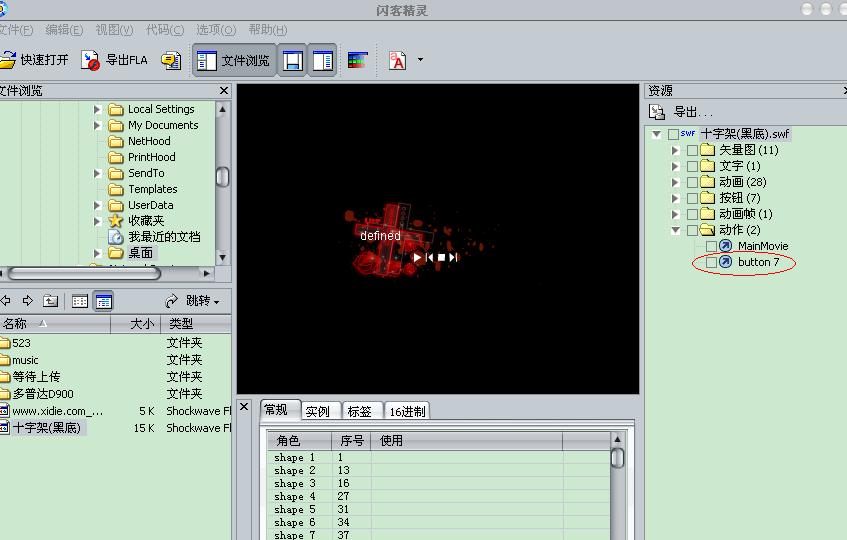Switch to details view icon
The height and width of the screenshot is (540, 847).
[x=103, y=301]
